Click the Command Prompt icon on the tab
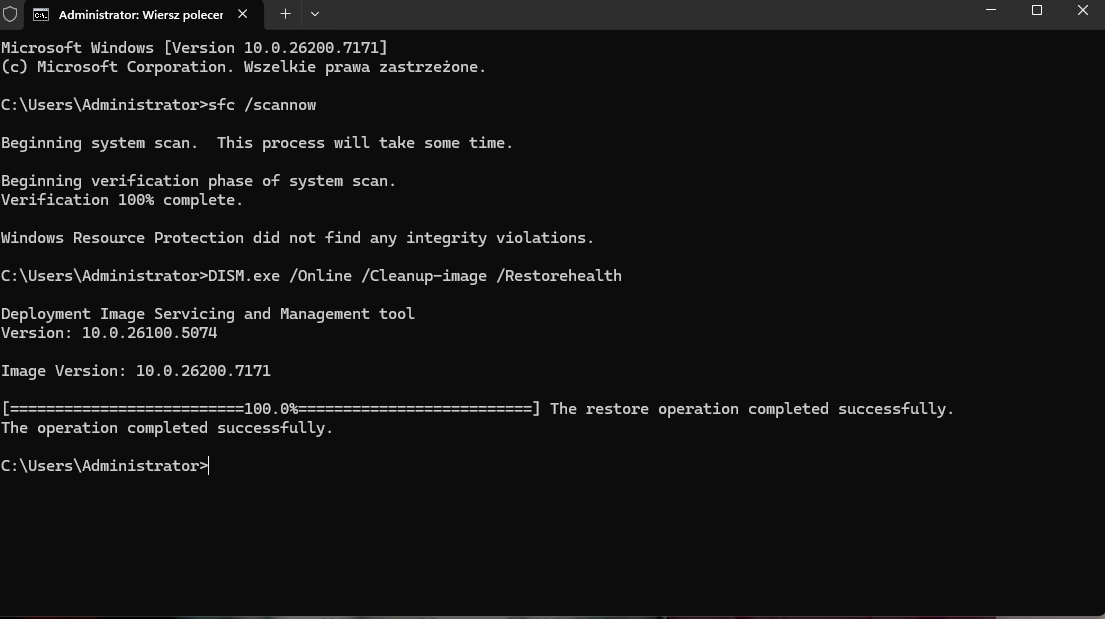The height and width of the screenshot is (619, 1105). (x=41, y=15)
